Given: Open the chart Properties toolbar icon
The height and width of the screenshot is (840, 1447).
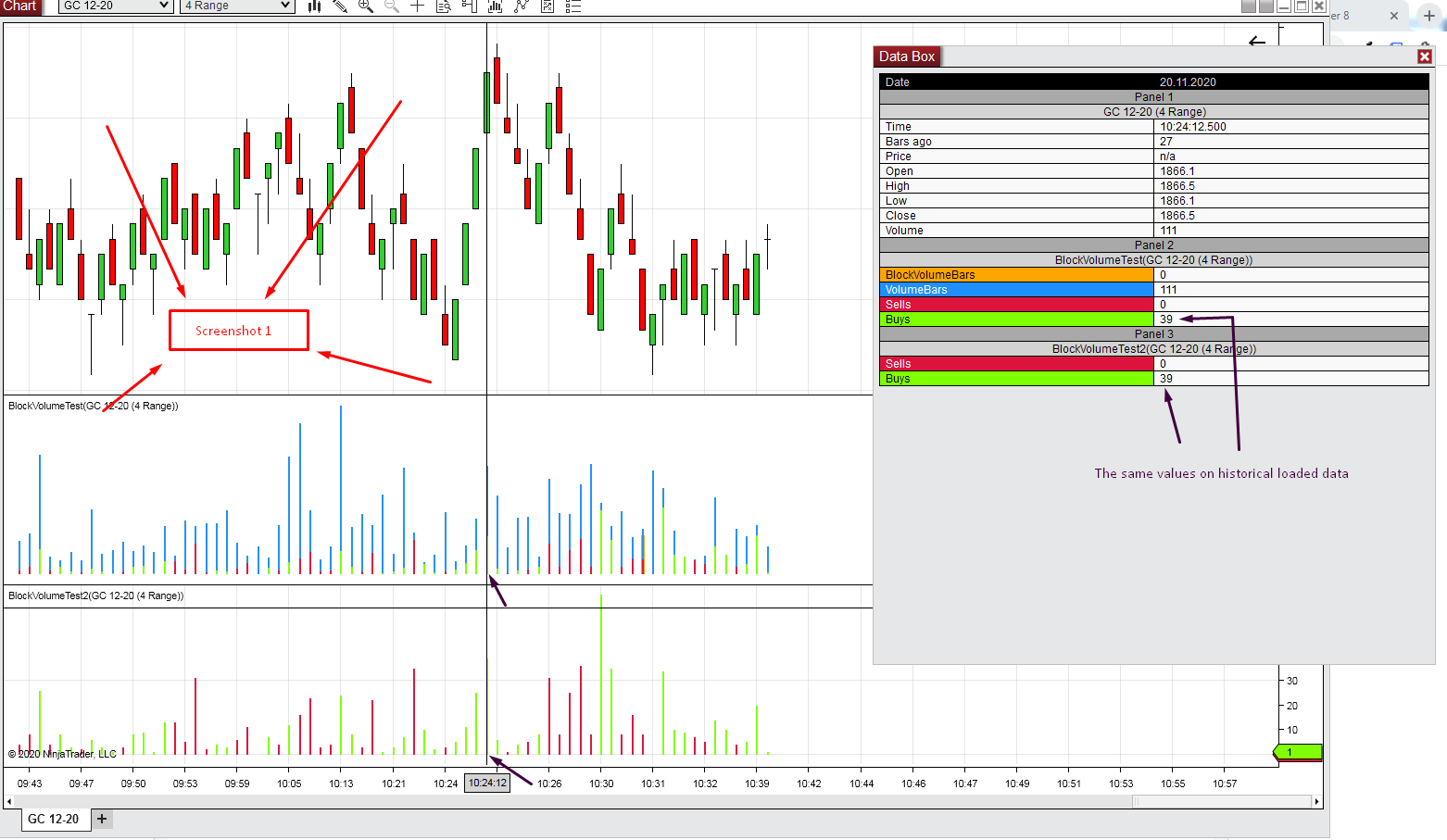Looking at the screenshot, I should (x=547, y=6).
